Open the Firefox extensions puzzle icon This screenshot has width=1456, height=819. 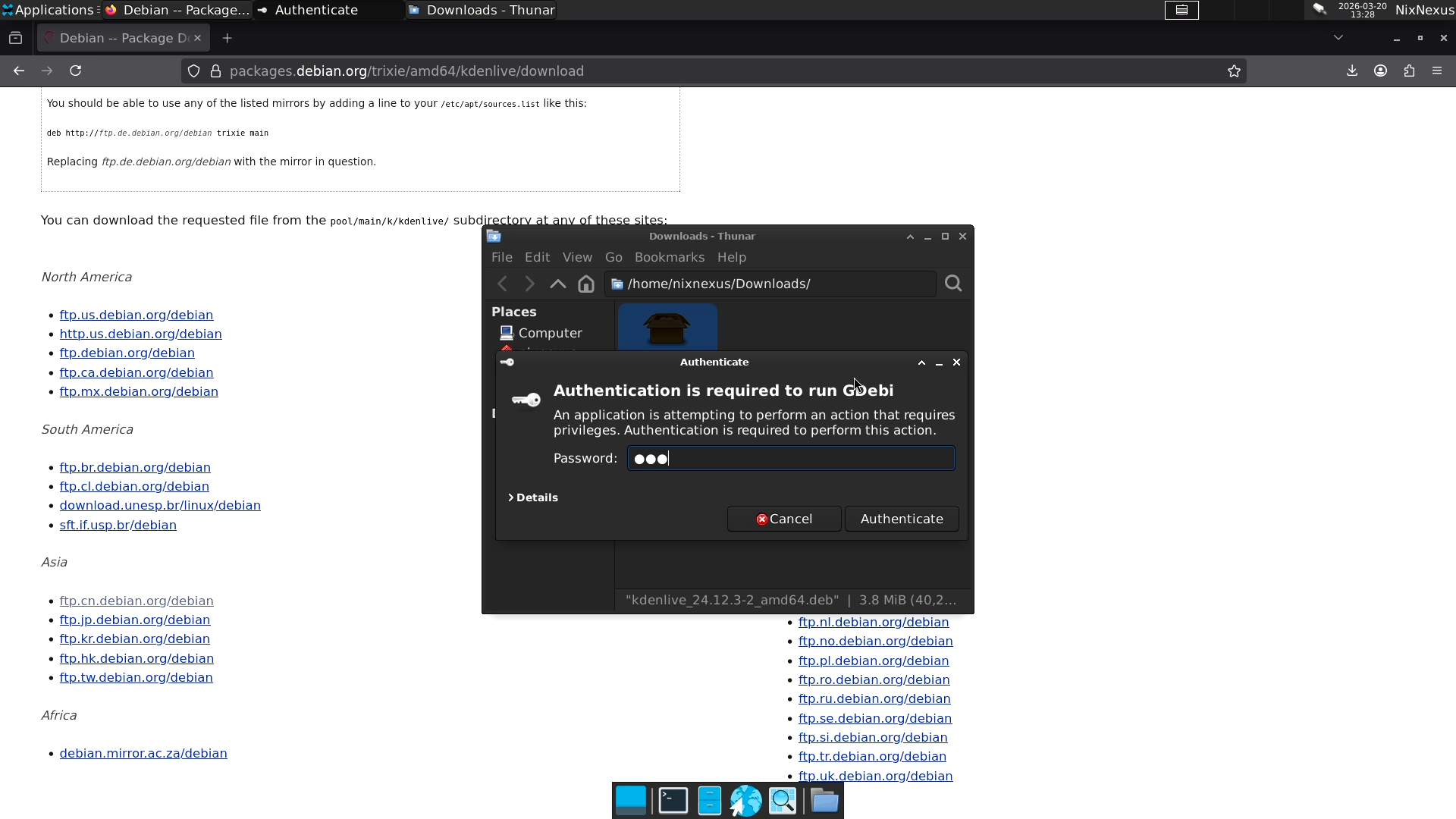tap(1409, 71)
